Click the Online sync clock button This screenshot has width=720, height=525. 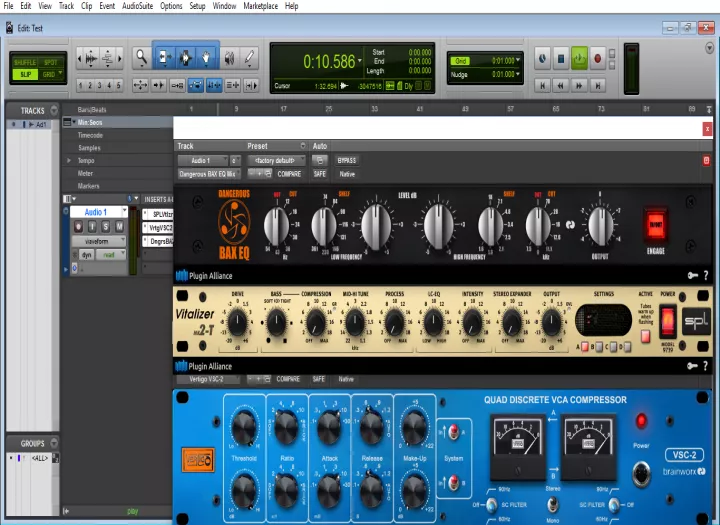point(542,59)
